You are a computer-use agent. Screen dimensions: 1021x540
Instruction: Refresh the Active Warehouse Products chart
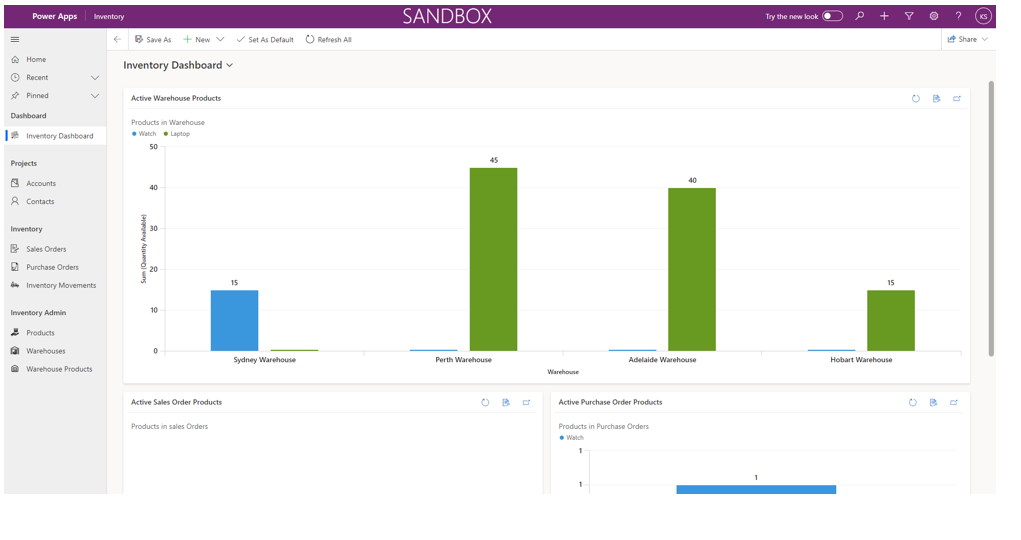pyautogui.click(x=915, y=99)
